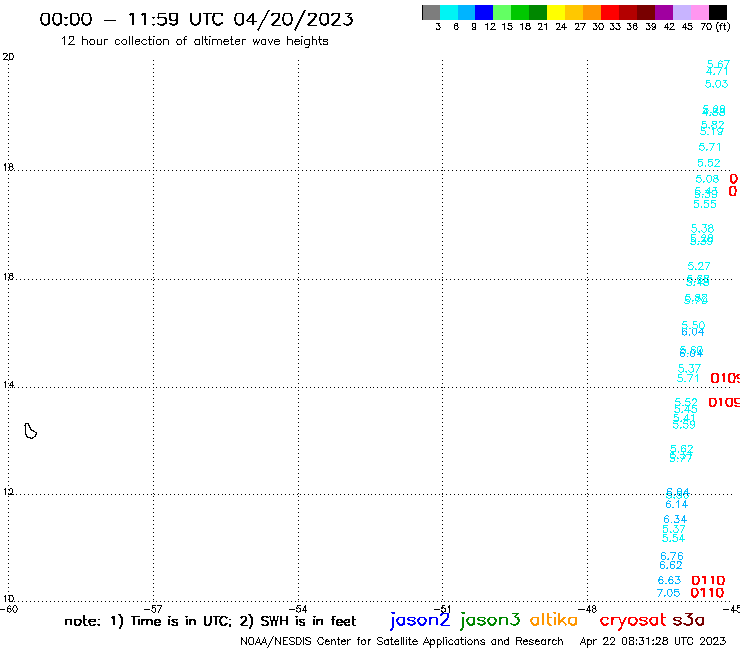Click the longitude axis label -51
The image size is (740, 650).
click(443, 609)
